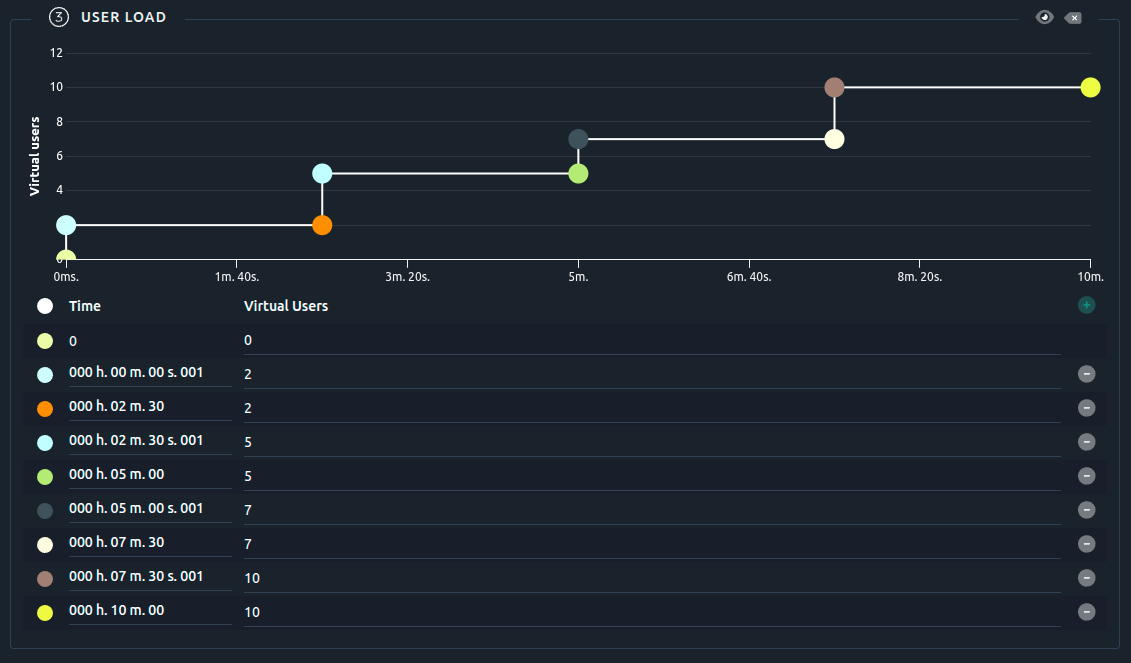This screenshot has width=1131, height=663.
Task: Edit the time field reading 000 h. 05 m. 00
Action: 148,473
